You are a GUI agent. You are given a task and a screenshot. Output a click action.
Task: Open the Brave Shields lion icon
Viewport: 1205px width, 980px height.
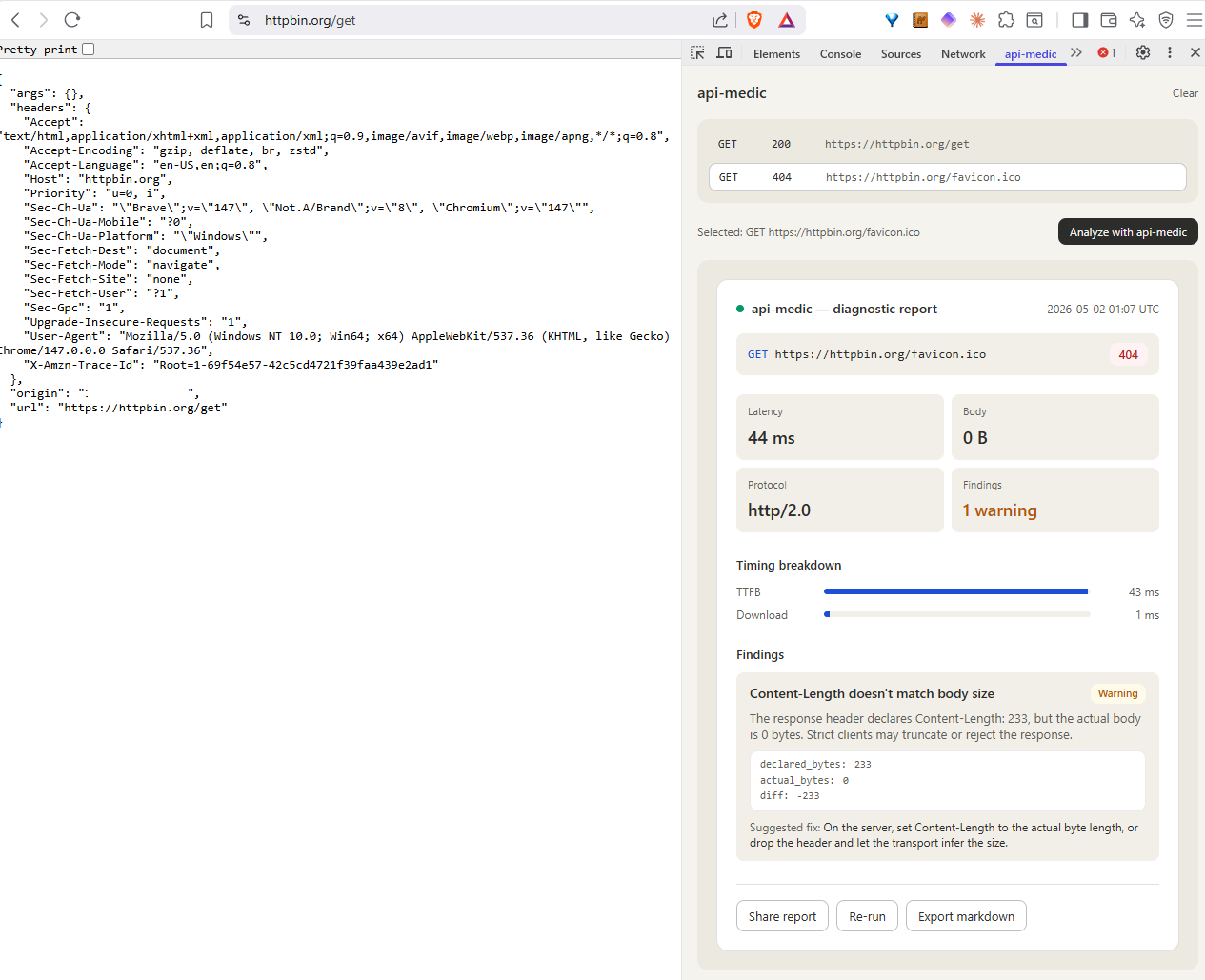(x=754, y=20)
